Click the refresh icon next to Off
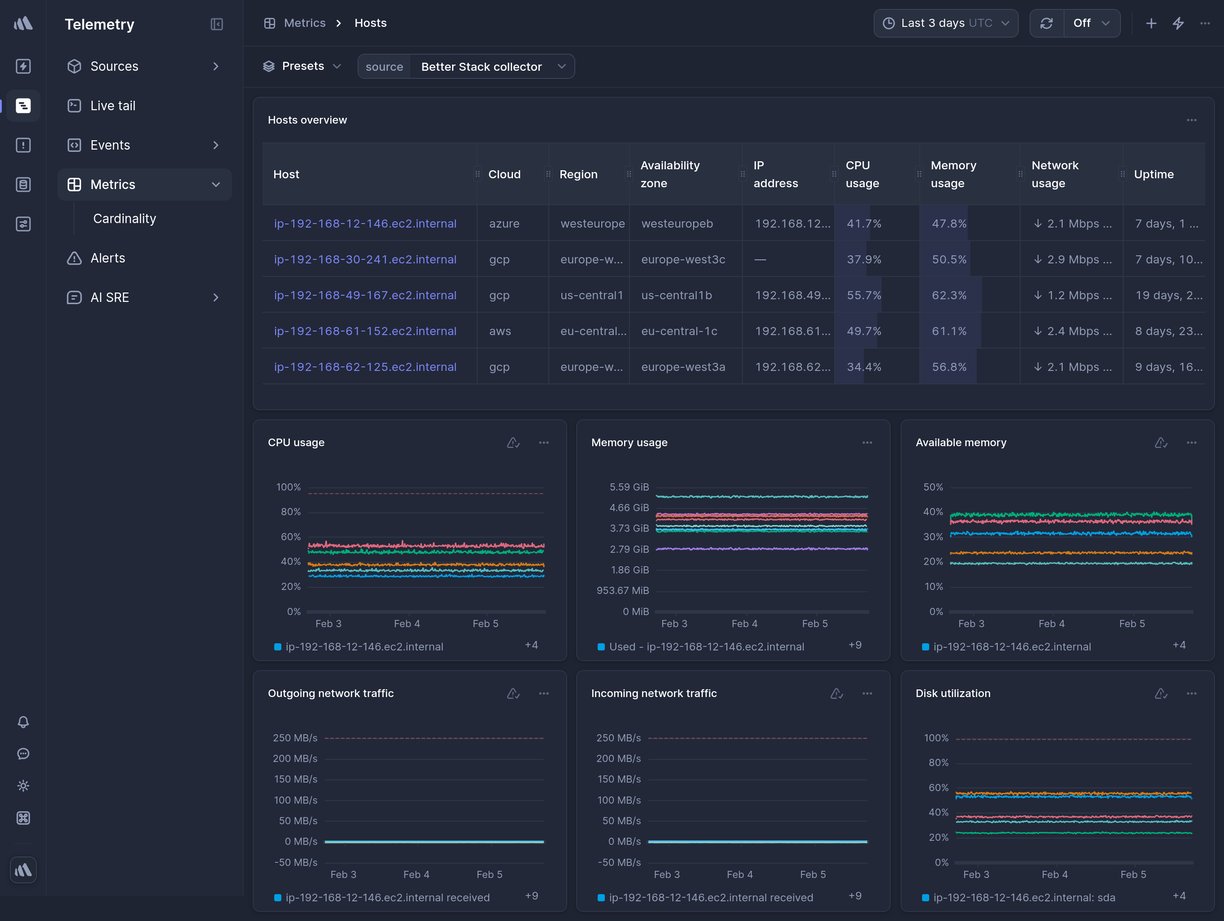 1046,22
